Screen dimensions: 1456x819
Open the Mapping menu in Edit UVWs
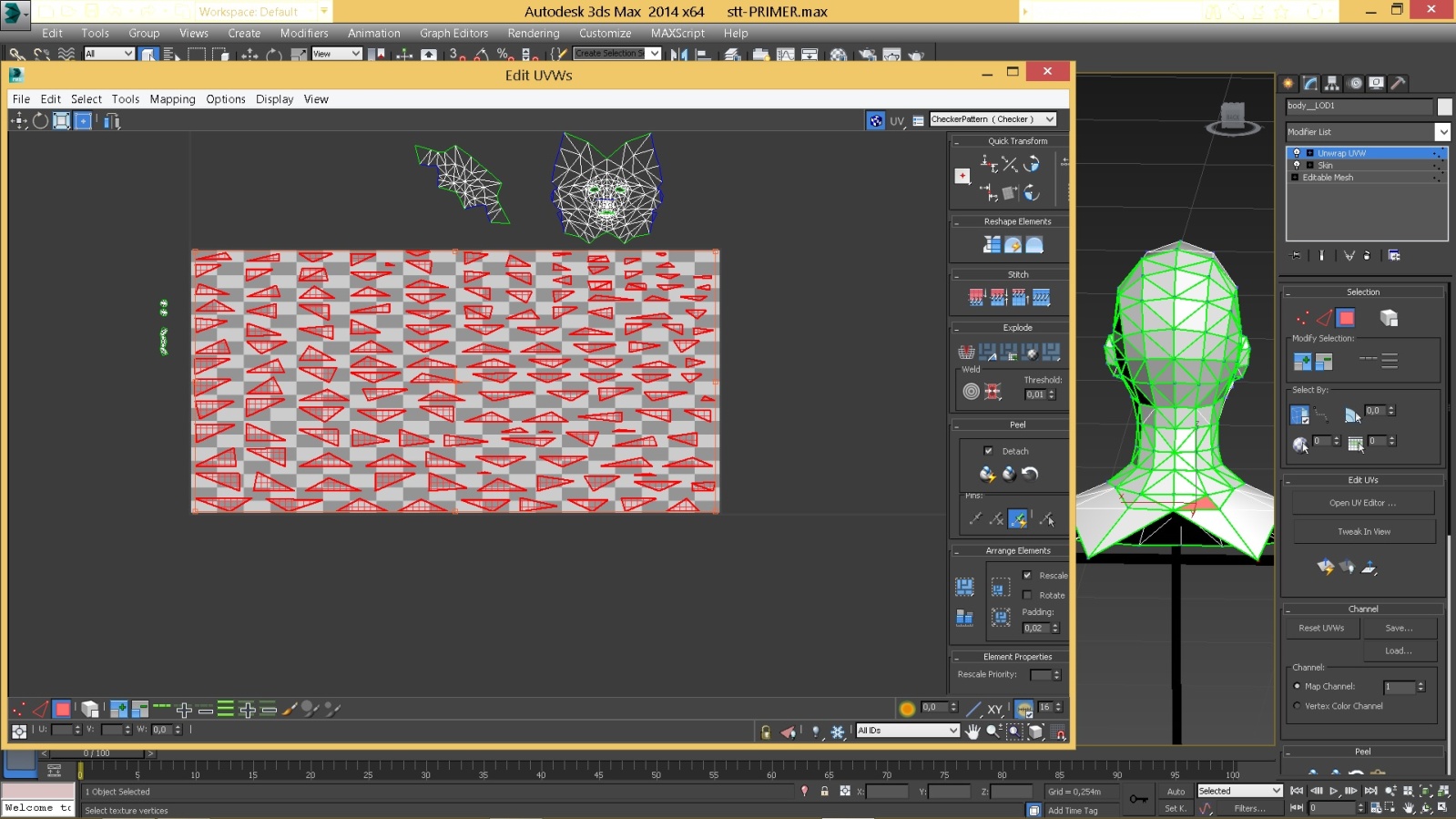click(172, 99)
